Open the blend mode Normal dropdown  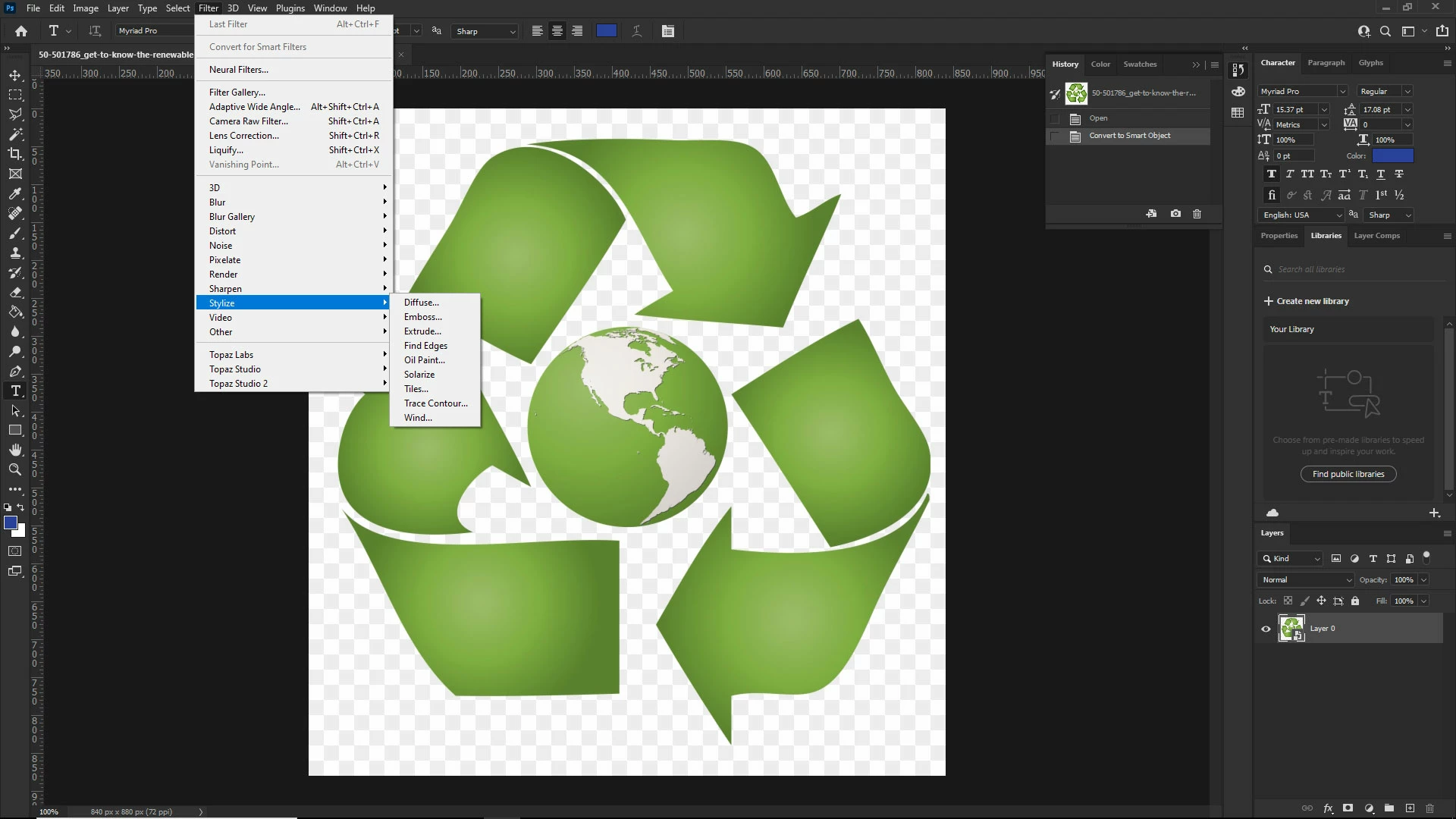(x=1305, y=579)
